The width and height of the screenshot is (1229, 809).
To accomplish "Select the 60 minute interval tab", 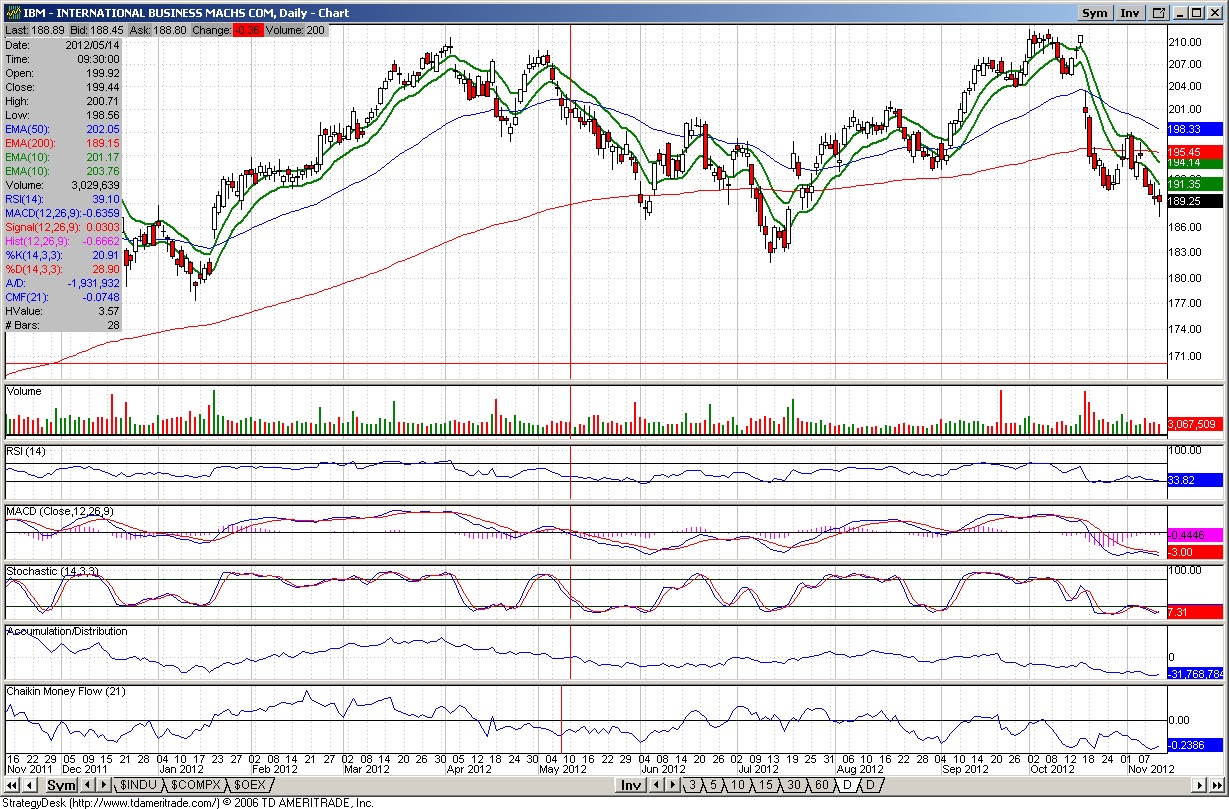I will [822, 785].
